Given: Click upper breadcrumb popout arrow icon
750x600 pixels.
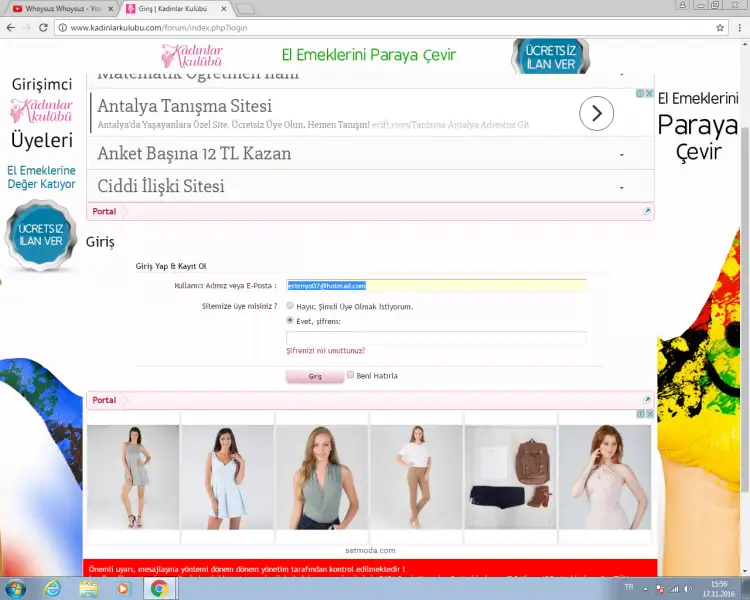Looking at the screenshot, I should (x=647, y=211).
